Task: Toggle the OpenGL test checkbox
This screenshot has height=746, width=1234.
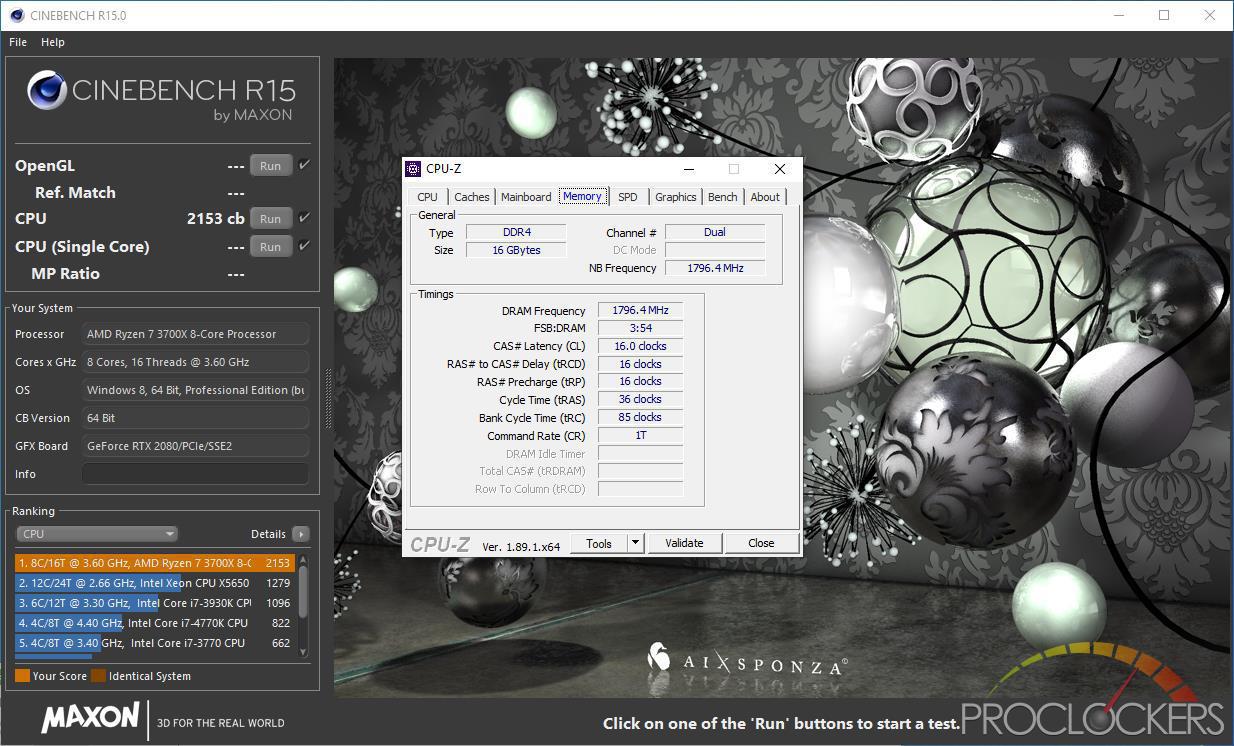Action: tap(304, 165)
